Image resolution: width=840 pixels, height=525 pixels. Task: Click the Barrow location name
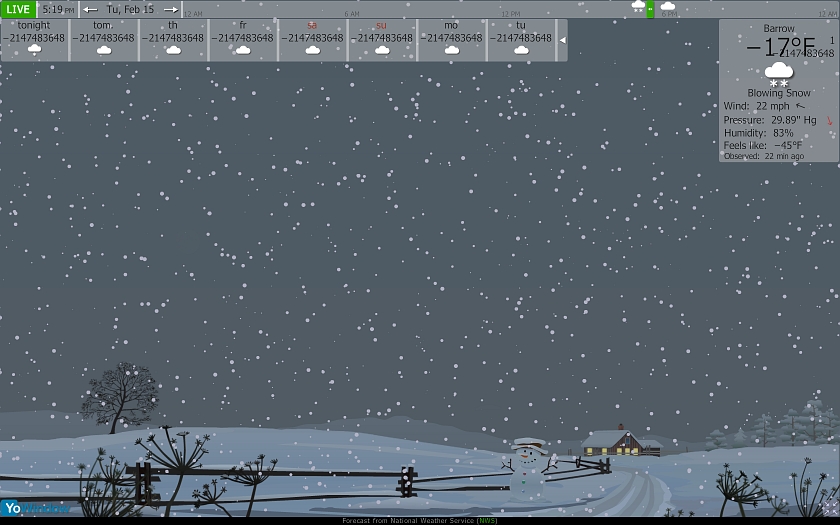pyautogui.click(x=779, y=29)
